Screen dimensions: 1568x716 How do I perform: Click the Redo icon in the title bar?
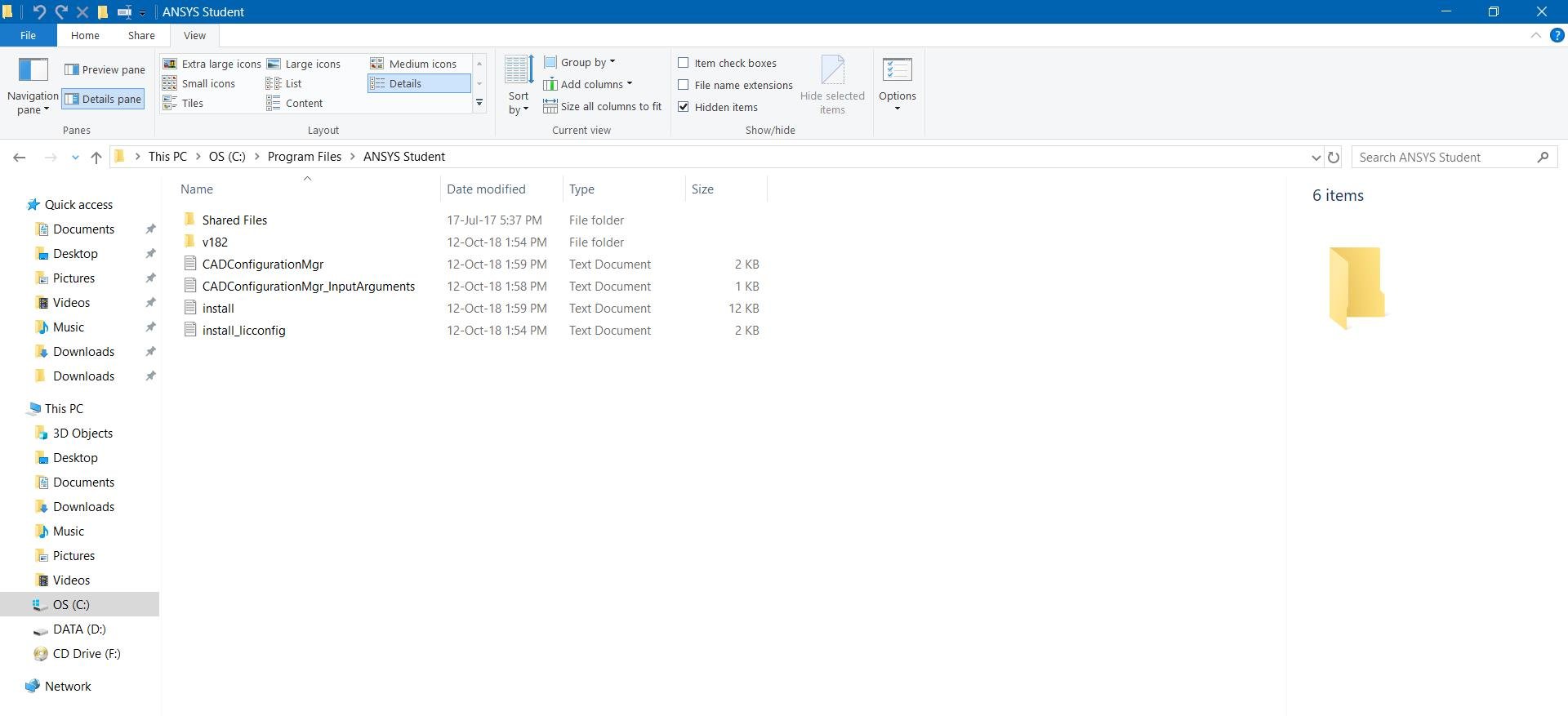(x=60, y=11)
